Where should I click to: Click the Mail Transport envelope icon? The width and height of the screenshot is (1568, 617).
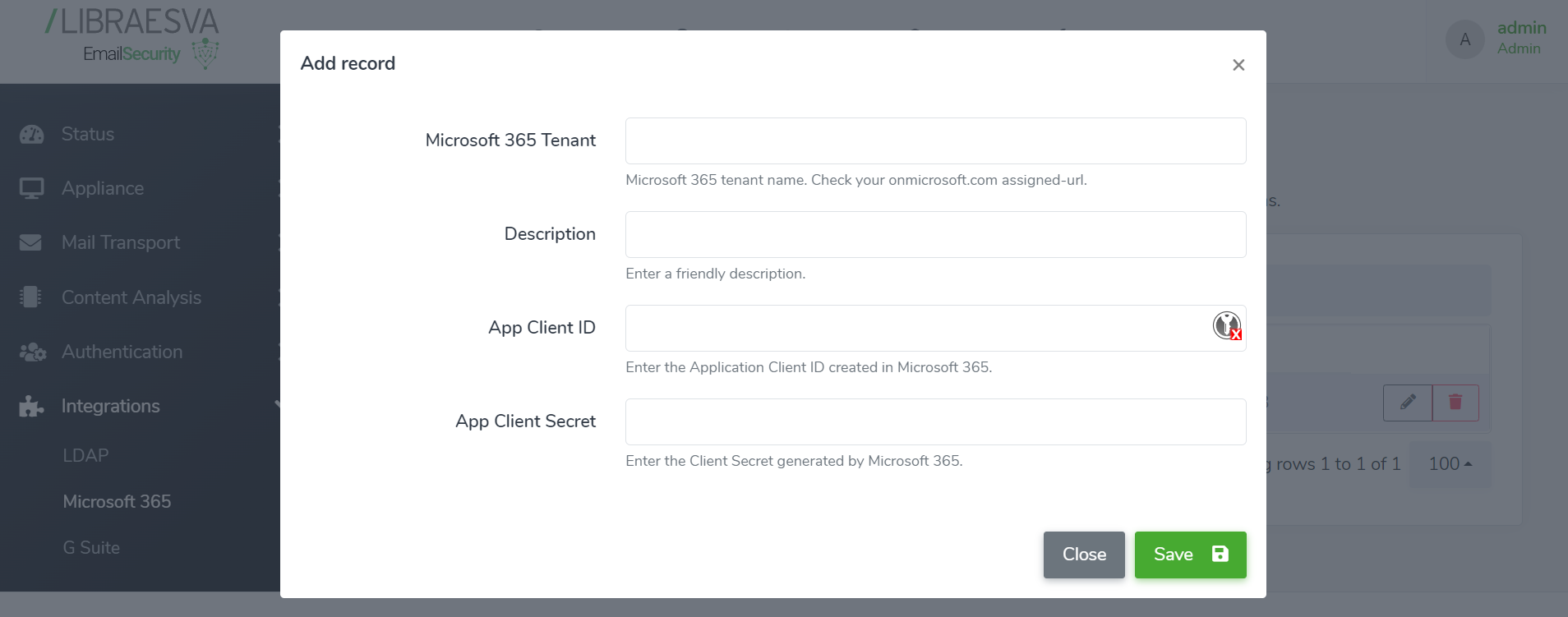tap(30, 242)
